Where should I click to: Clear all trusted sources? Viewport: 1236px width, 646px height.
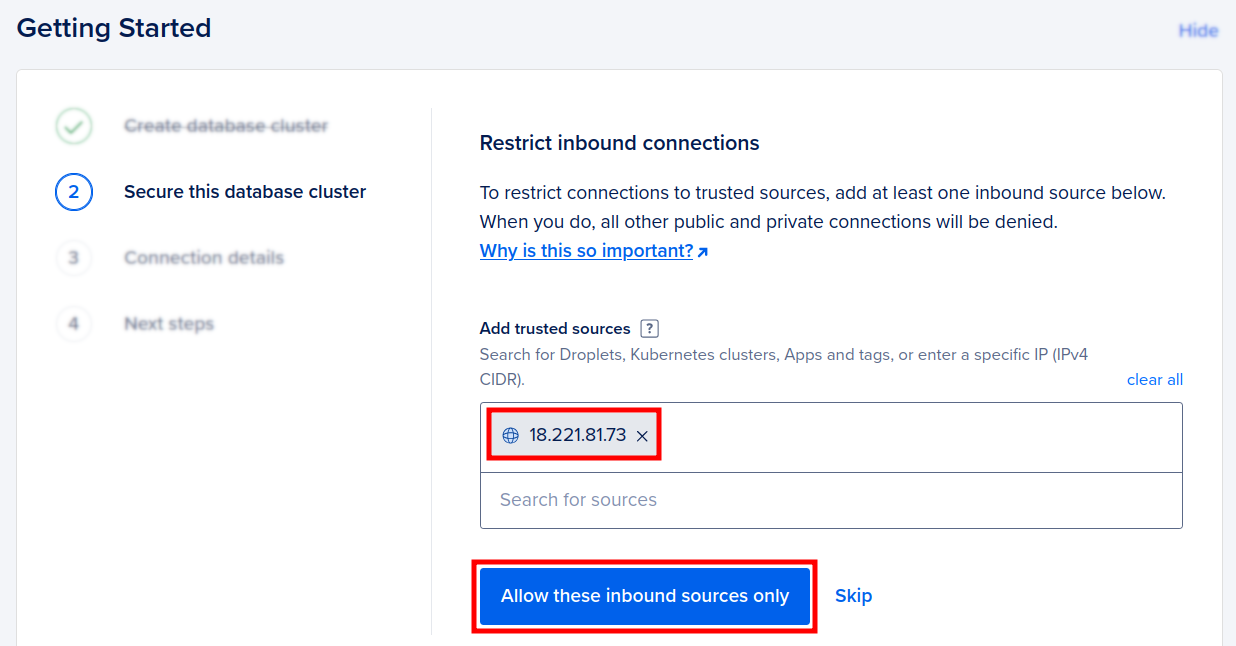pos(1154,380)
